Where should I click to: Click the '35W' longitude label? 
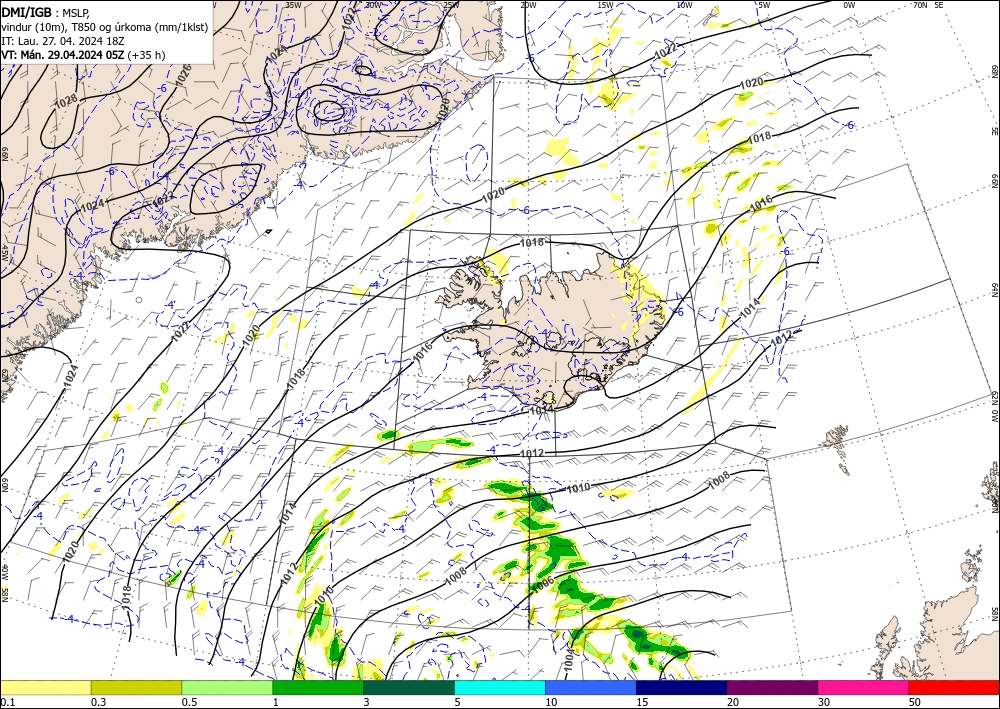pos(293,4)
